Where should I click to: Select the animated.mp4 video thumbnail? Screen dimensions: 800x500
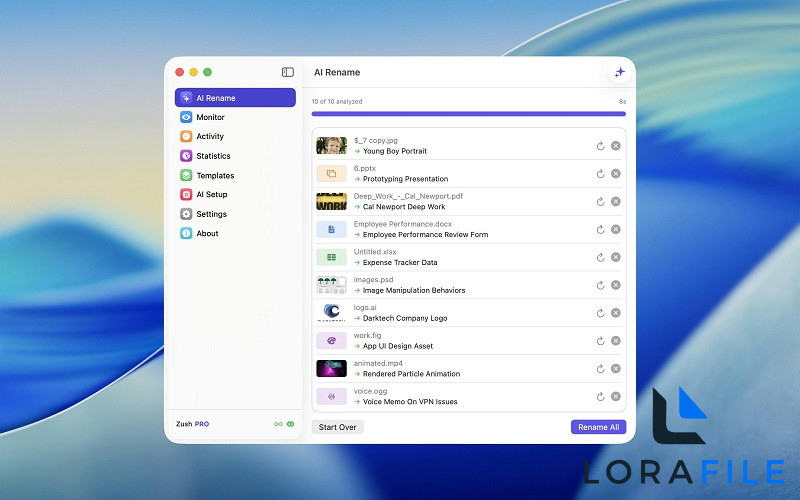(x=332, y=368)
